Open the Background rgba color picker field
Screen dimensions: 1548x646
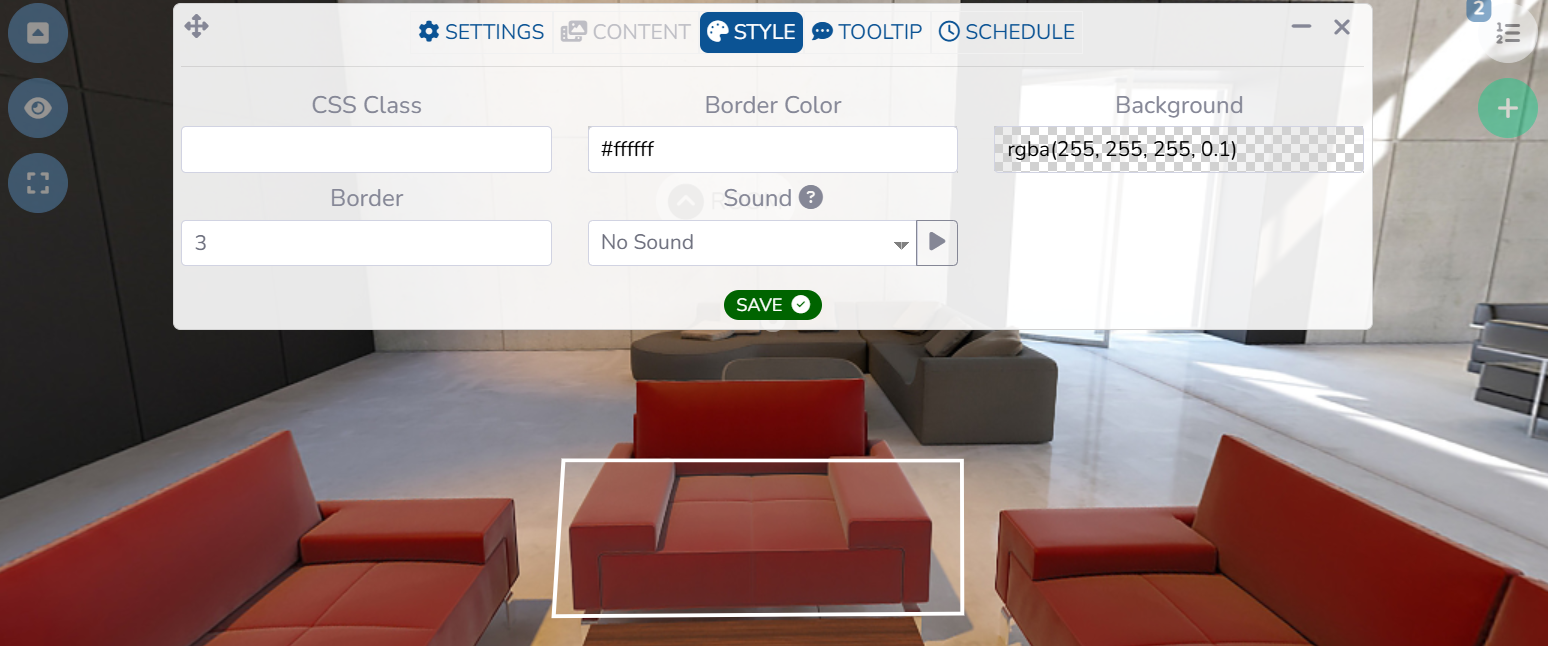tap(1179, 150)
